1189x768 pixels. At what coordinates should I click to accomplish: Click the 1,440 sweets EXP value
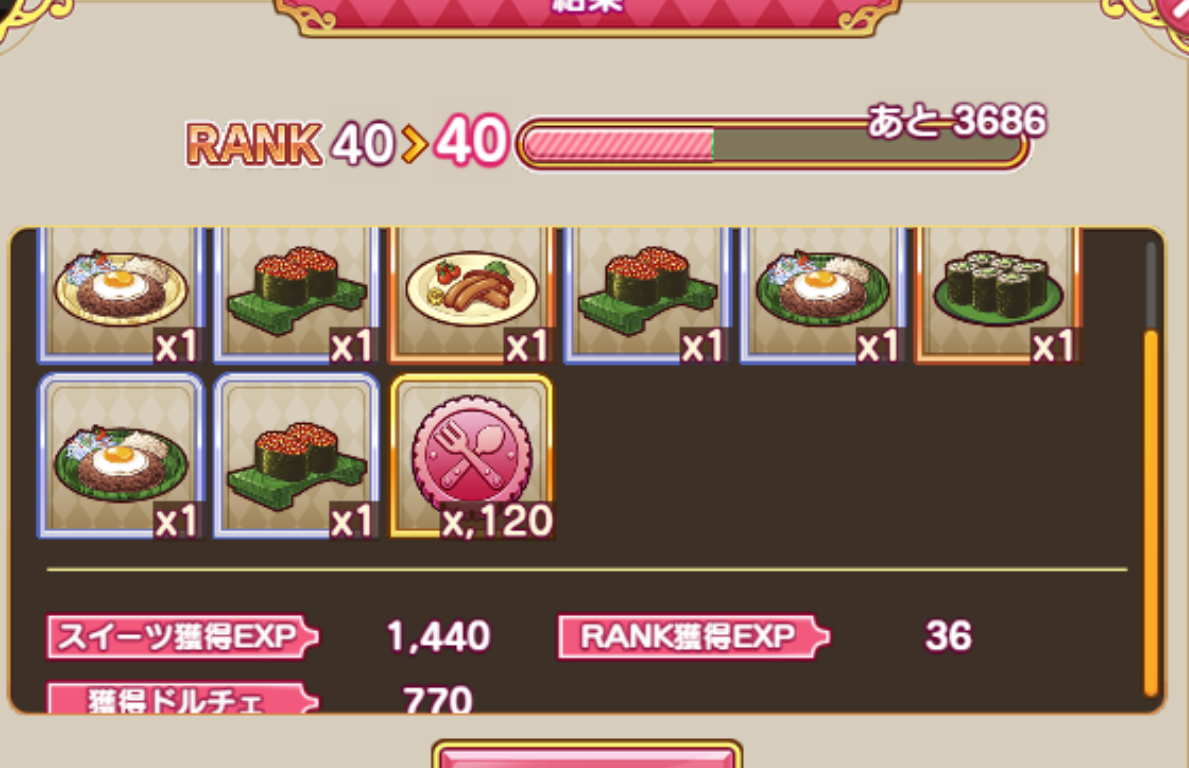pyautogui.click(x=438, y=636)
